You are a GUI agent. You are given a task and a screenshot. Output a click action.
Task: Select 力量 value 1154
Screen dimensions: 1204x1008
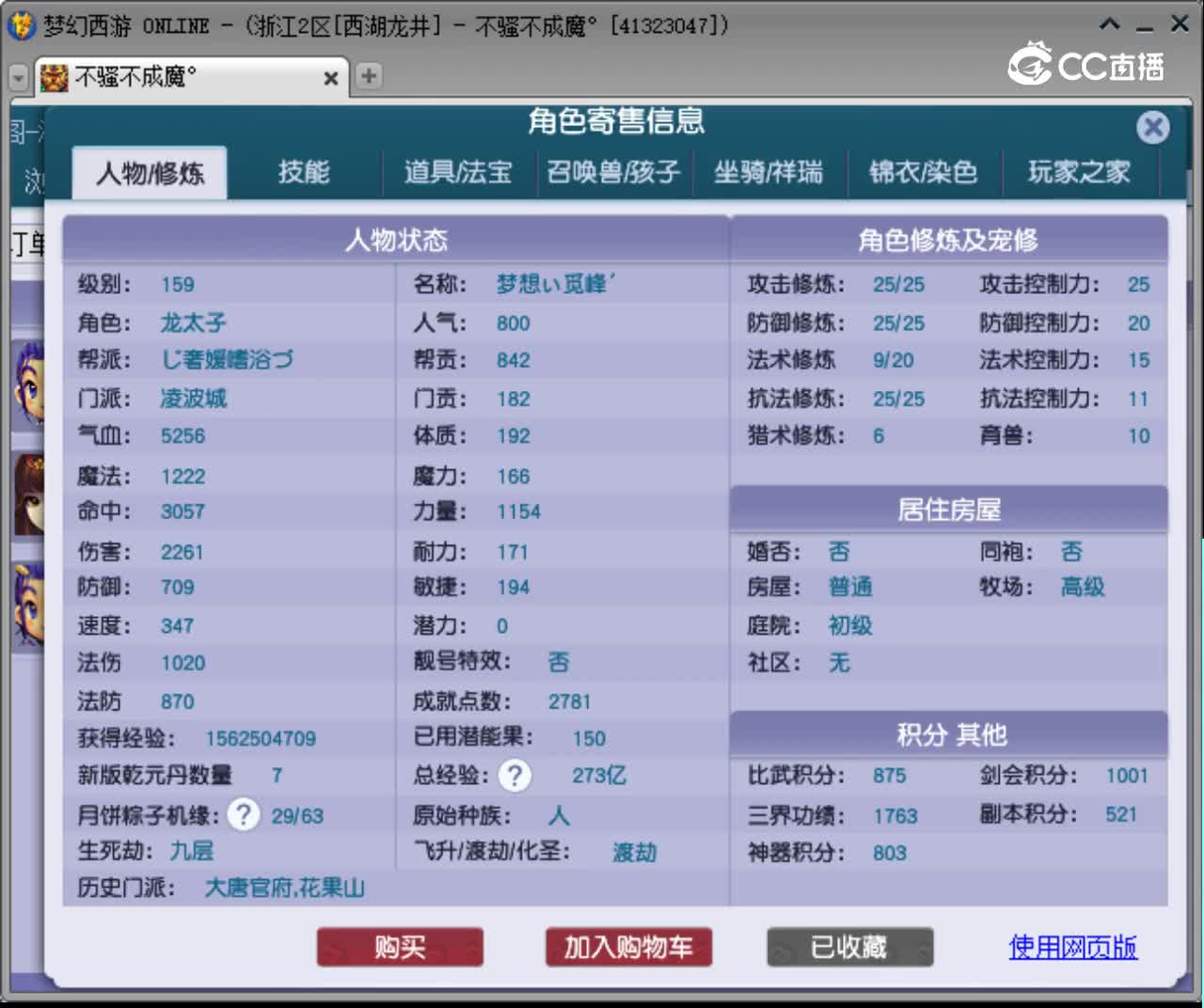coord(519,512)
